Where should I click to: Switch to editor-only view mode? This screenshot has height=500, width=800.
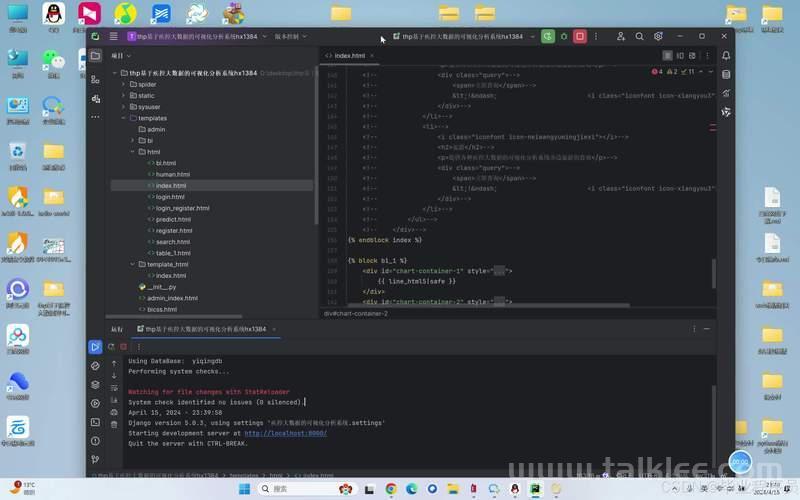667,56
